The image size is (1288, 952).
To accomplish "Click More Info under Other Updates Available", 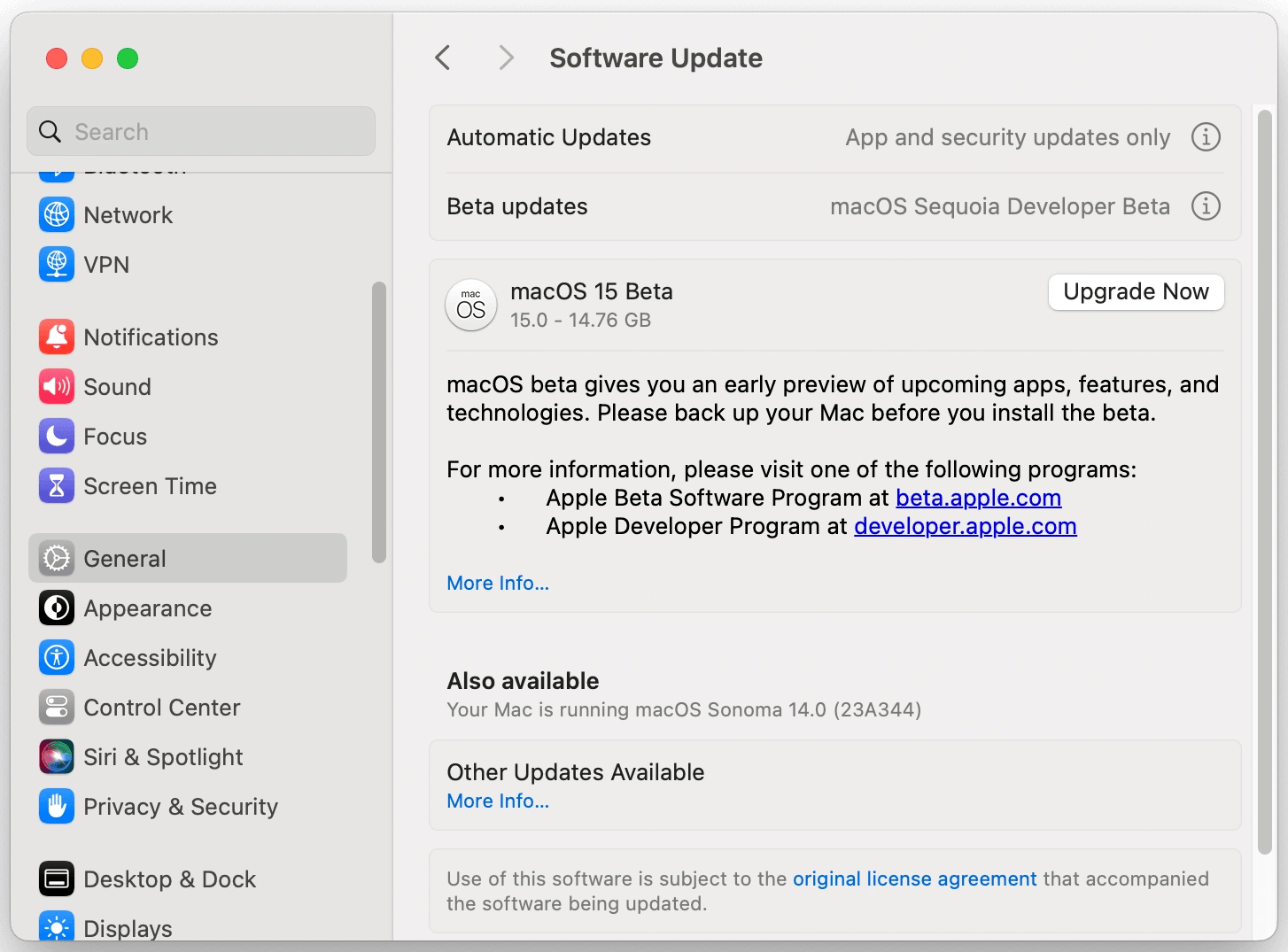I will coord(498,801).
